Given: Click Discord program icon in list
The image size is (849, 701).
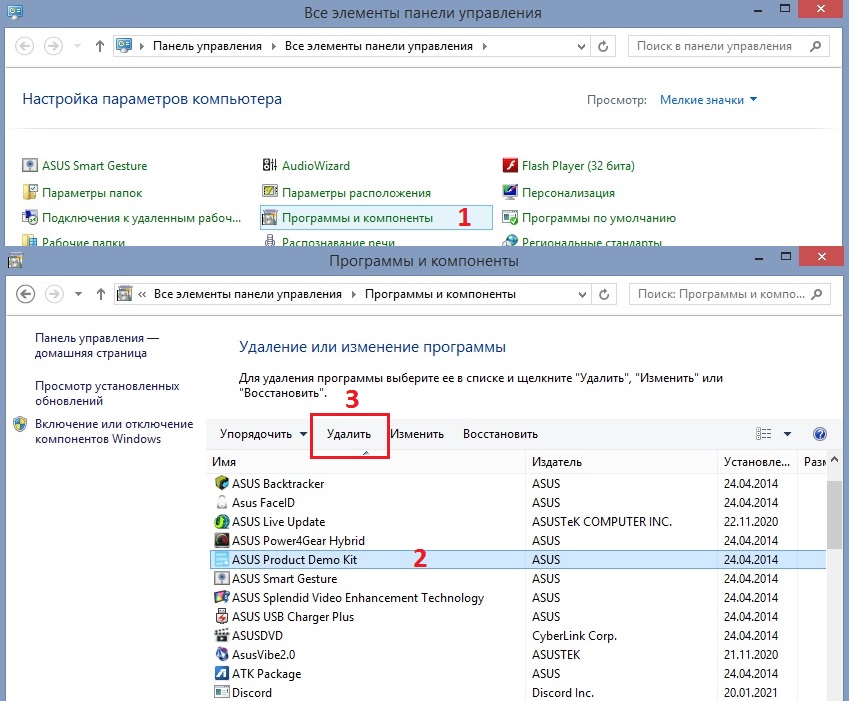Looking at the screenshot, I should click(221, 692).
